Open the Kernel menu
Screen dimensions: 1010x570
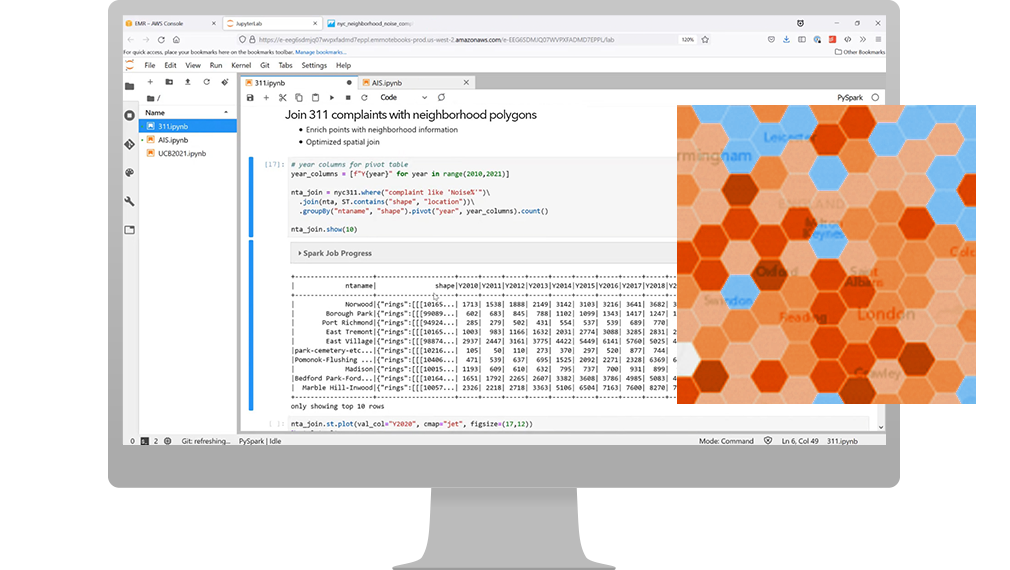click(x=240, y=65)
